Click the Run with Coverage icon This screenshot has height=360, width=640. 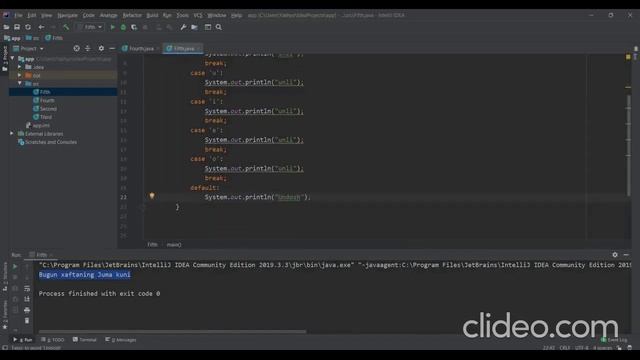pyautogui.click(x=134, y=27)
